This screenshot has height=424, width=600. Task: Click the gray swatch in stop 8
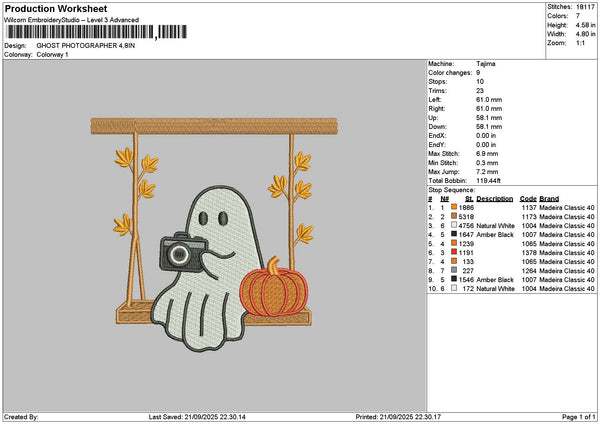coord(454,270)
